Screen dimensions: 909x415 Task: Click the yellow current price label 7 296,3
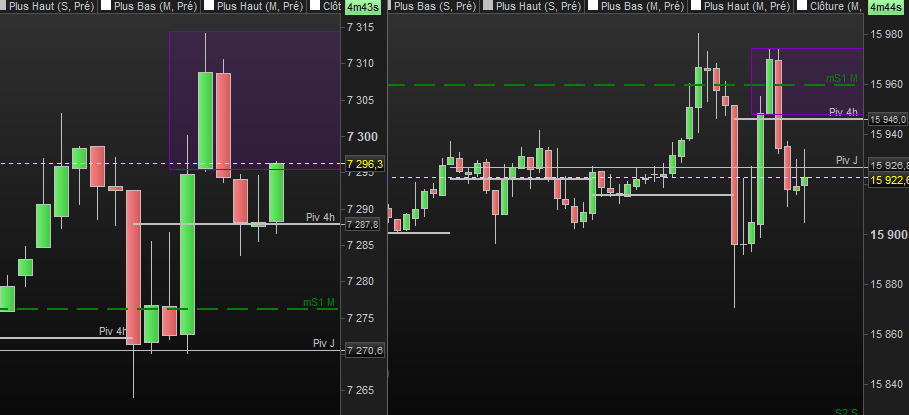click(x=365, y=164)
